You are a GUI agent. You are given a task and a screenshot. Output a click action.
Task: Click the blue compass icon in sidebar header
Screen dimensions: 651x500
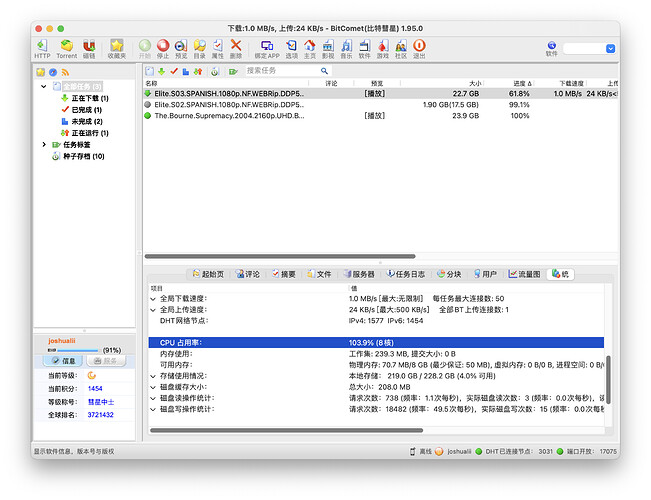(x=53, y=72)
